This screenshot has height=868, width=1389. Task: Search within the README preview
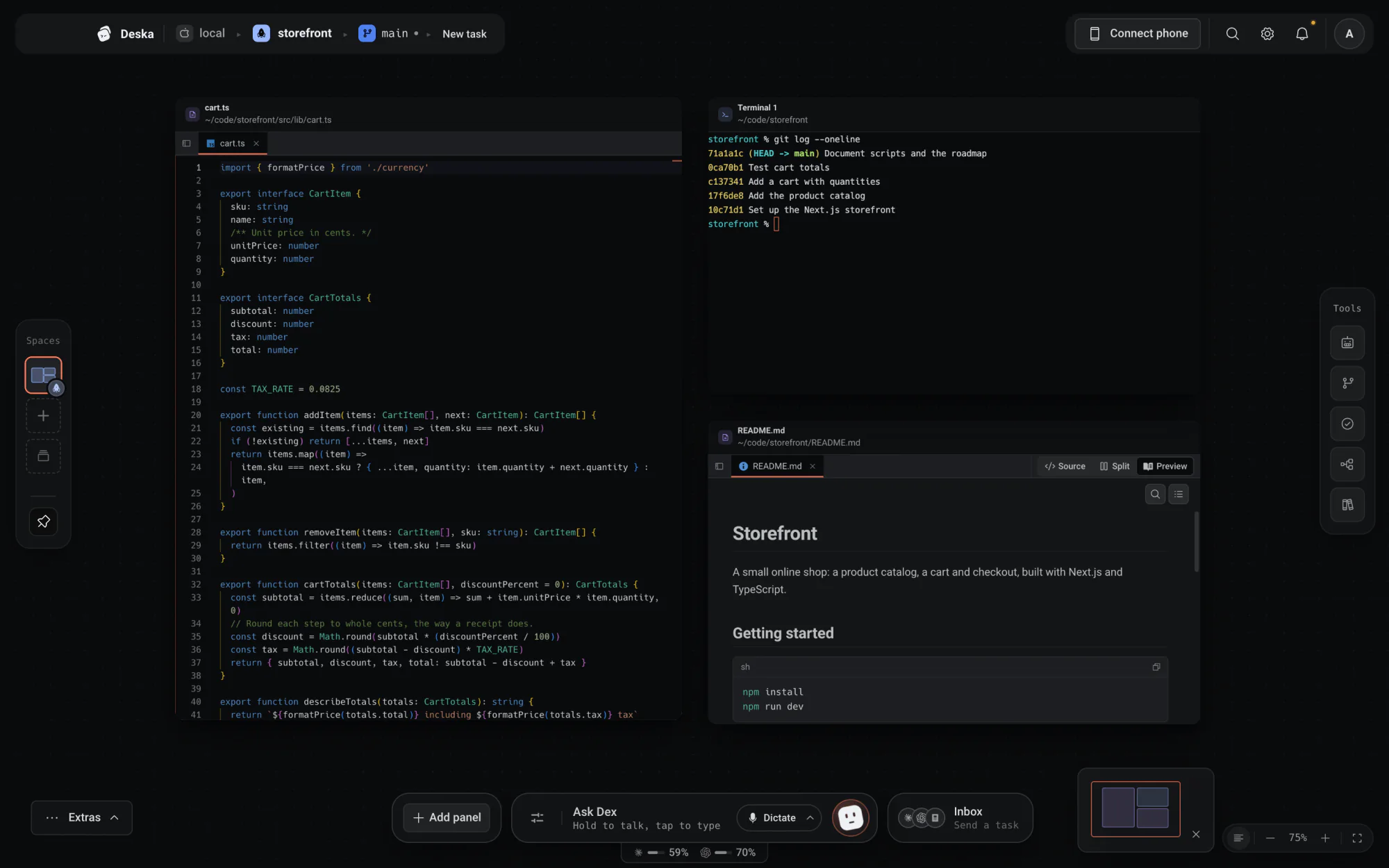coord(1155,494)
